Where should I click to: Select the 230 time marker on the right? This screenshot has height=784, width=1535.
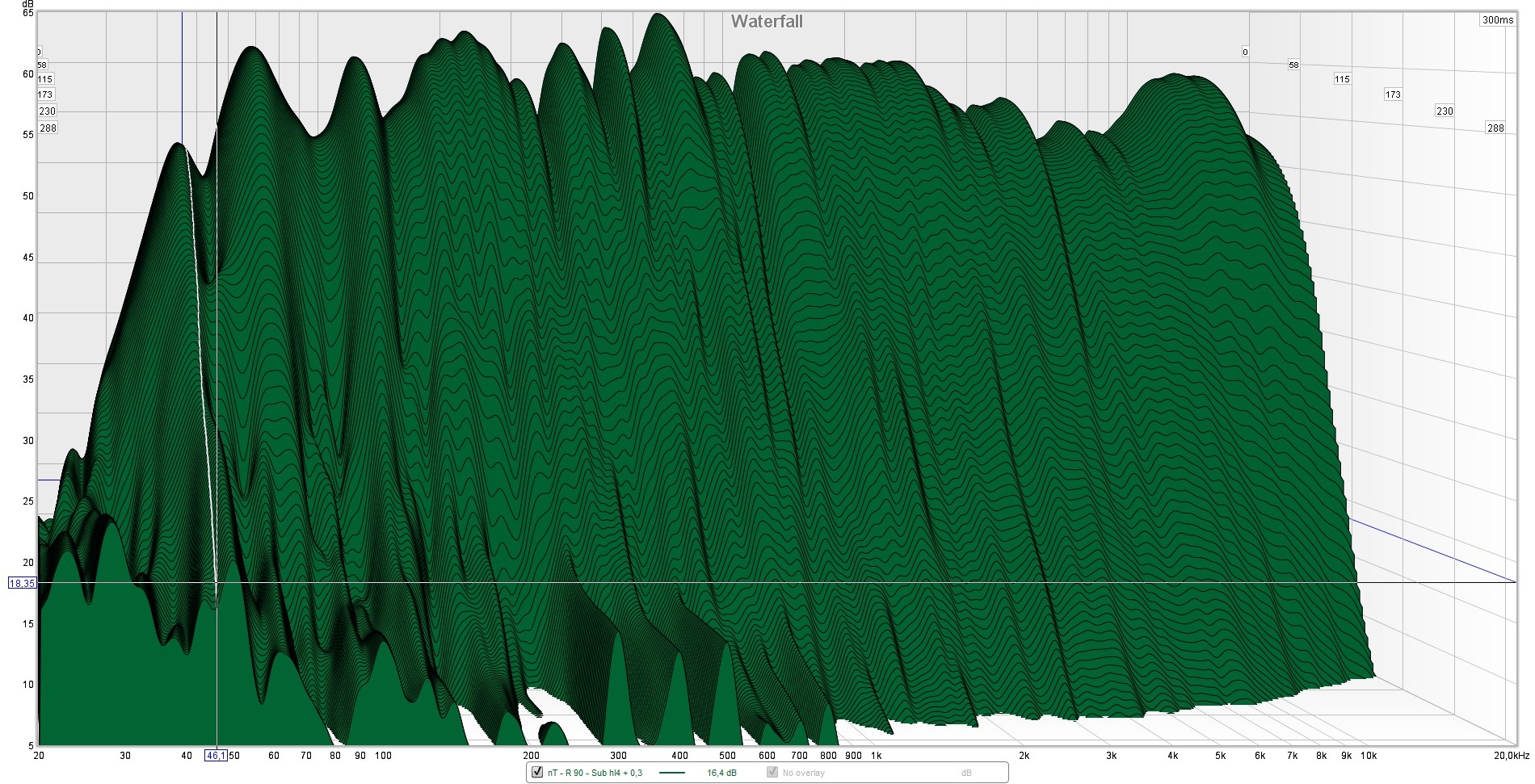tap(1445, 111)
